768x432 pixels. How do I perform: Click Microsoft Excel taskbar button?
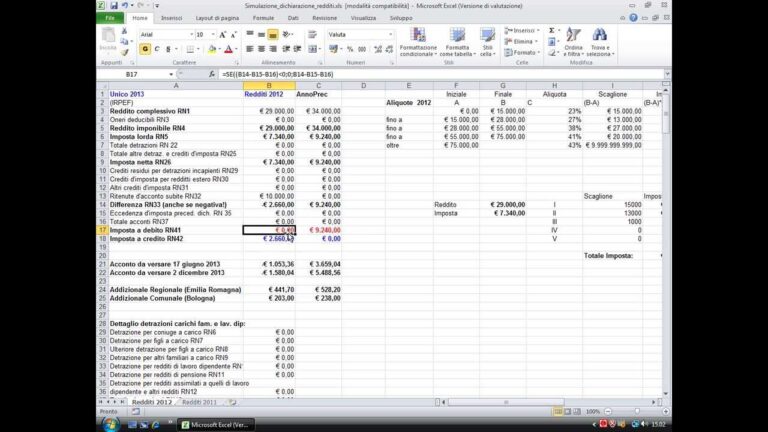(x=216, y=425)
